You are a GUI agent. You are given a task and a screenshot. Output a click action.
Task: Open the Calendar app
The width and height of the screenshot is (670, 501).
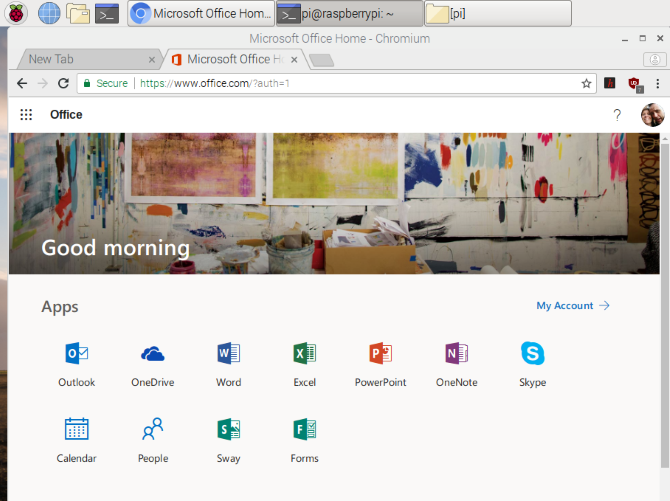point(76,430)
